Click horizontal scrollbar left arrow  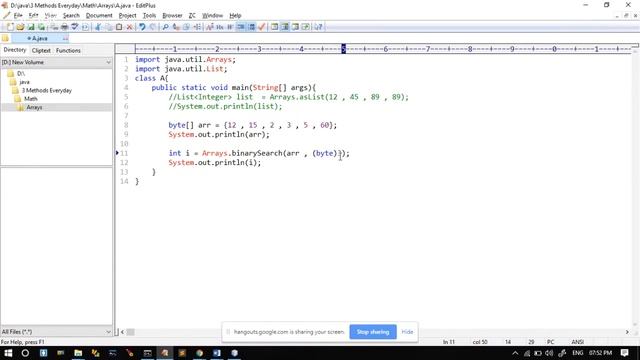click(122, 332)
